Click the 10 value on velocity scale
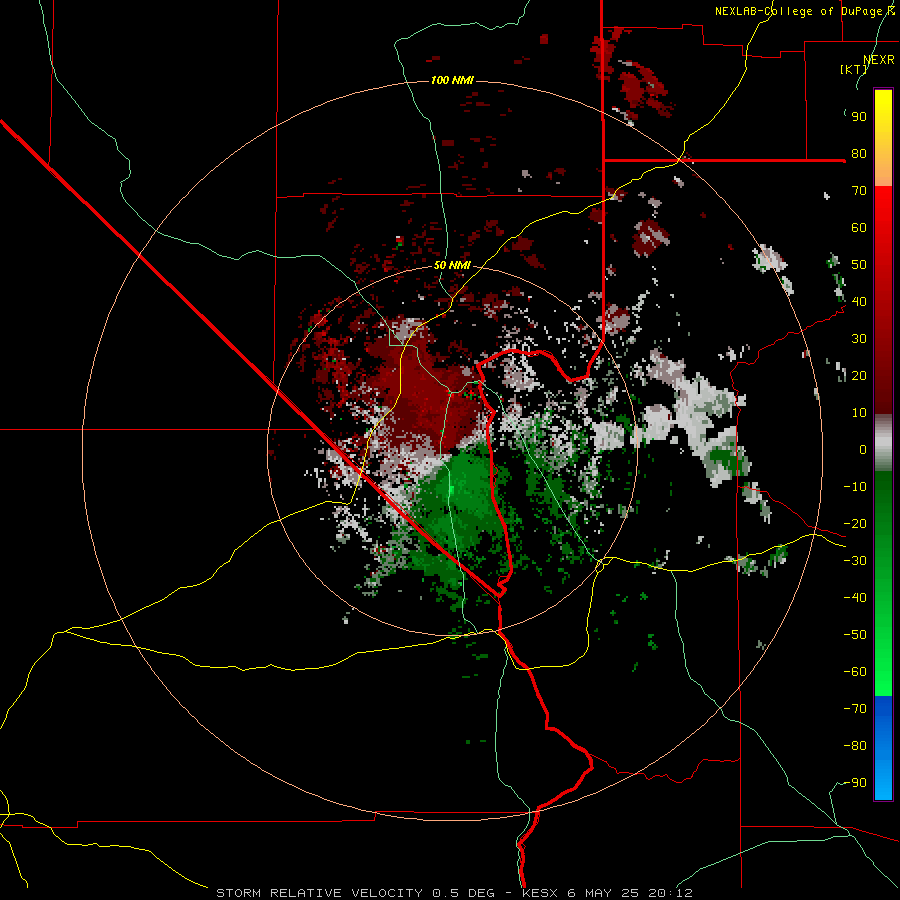 click(x=859, y=413)
